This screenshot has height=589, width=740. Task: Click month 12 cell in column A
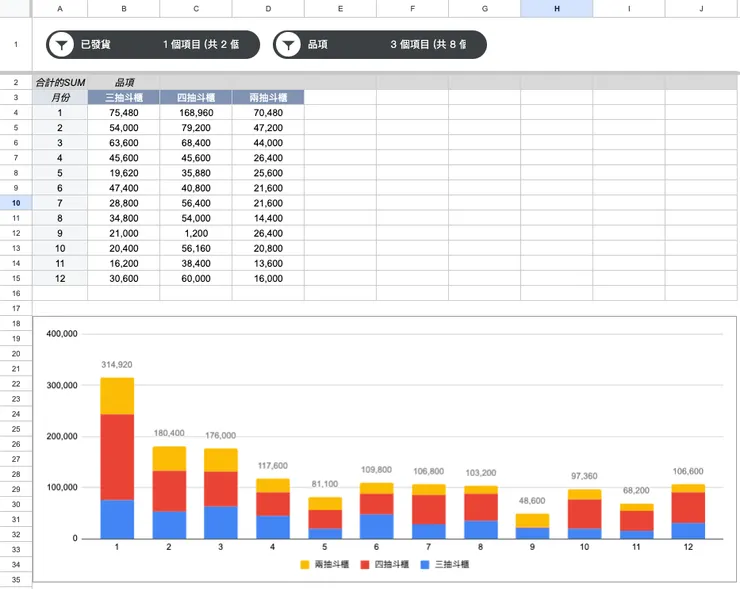click(60, 279)
